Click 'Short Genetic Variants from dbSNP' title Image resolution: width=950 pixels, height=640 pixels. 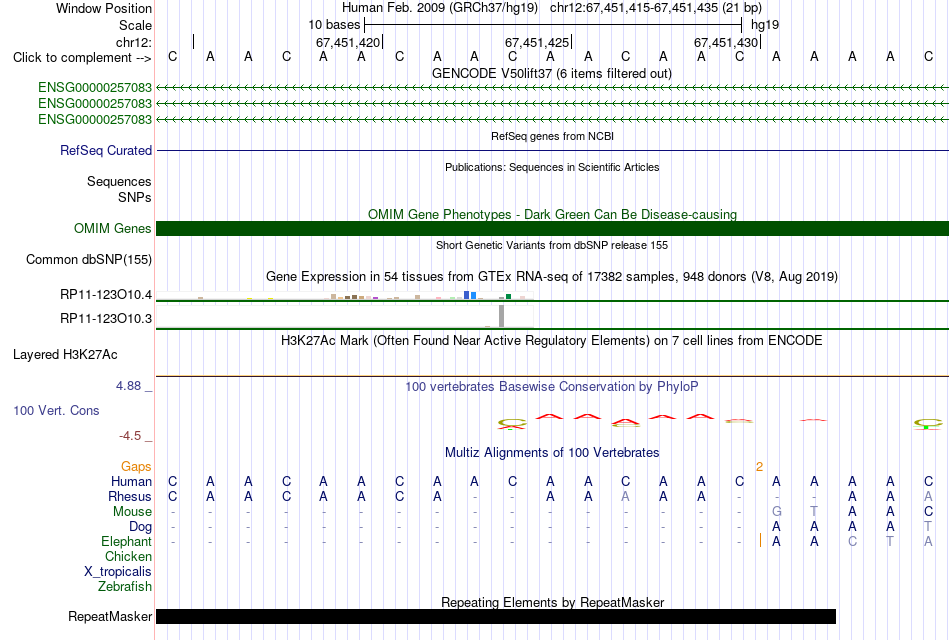[x=552, y=245]
